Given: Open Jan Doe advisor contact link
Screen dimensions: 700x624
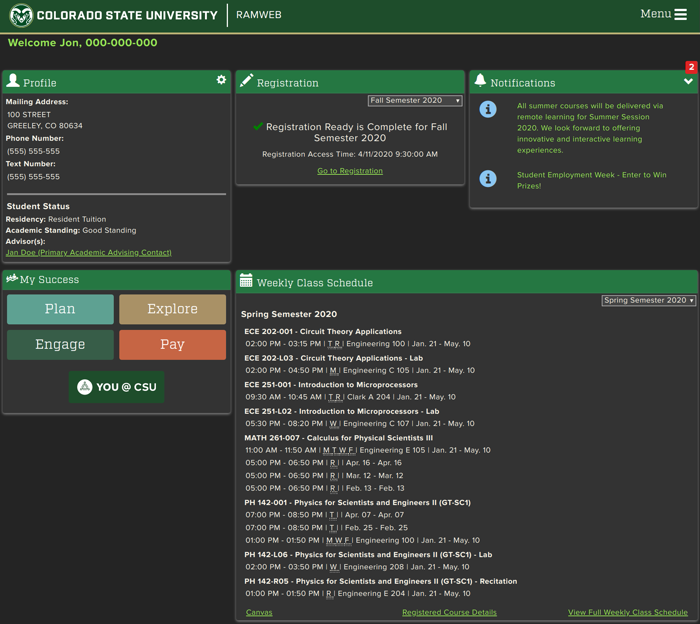Looking at the screenshot, I should (x=88, y=253).
